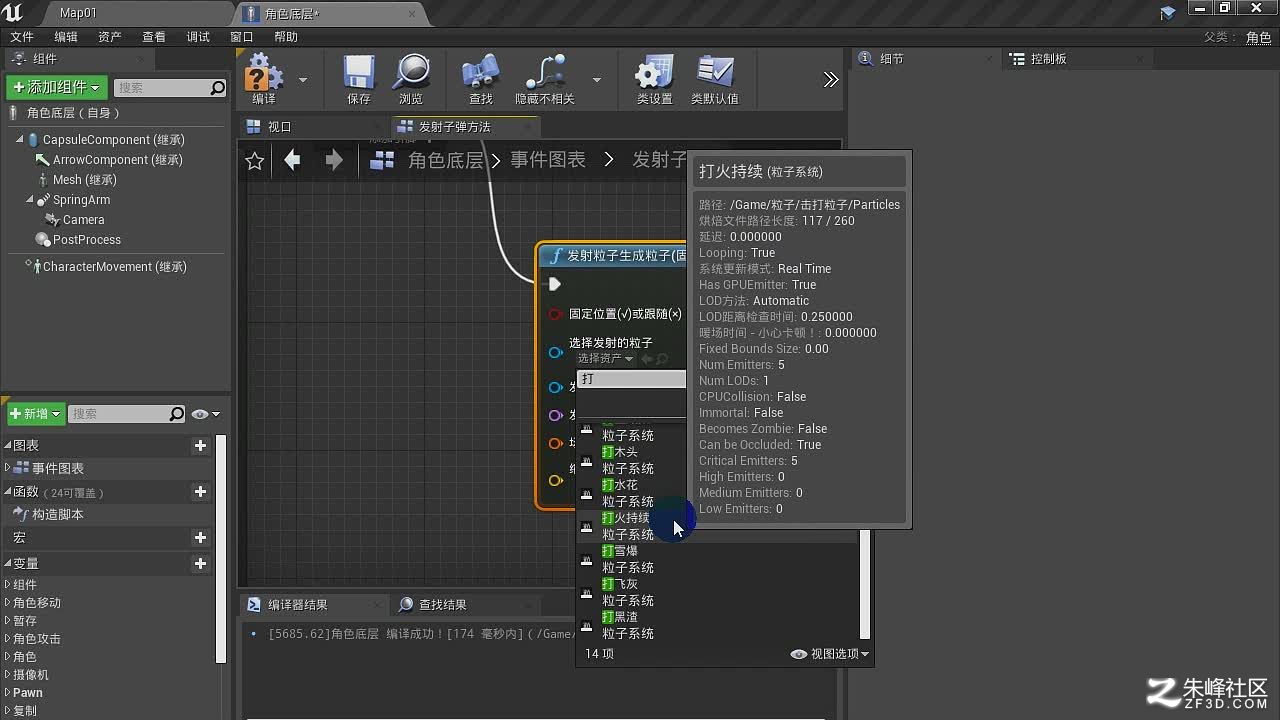Open the 调试 menu

click(x=198, y=37)
